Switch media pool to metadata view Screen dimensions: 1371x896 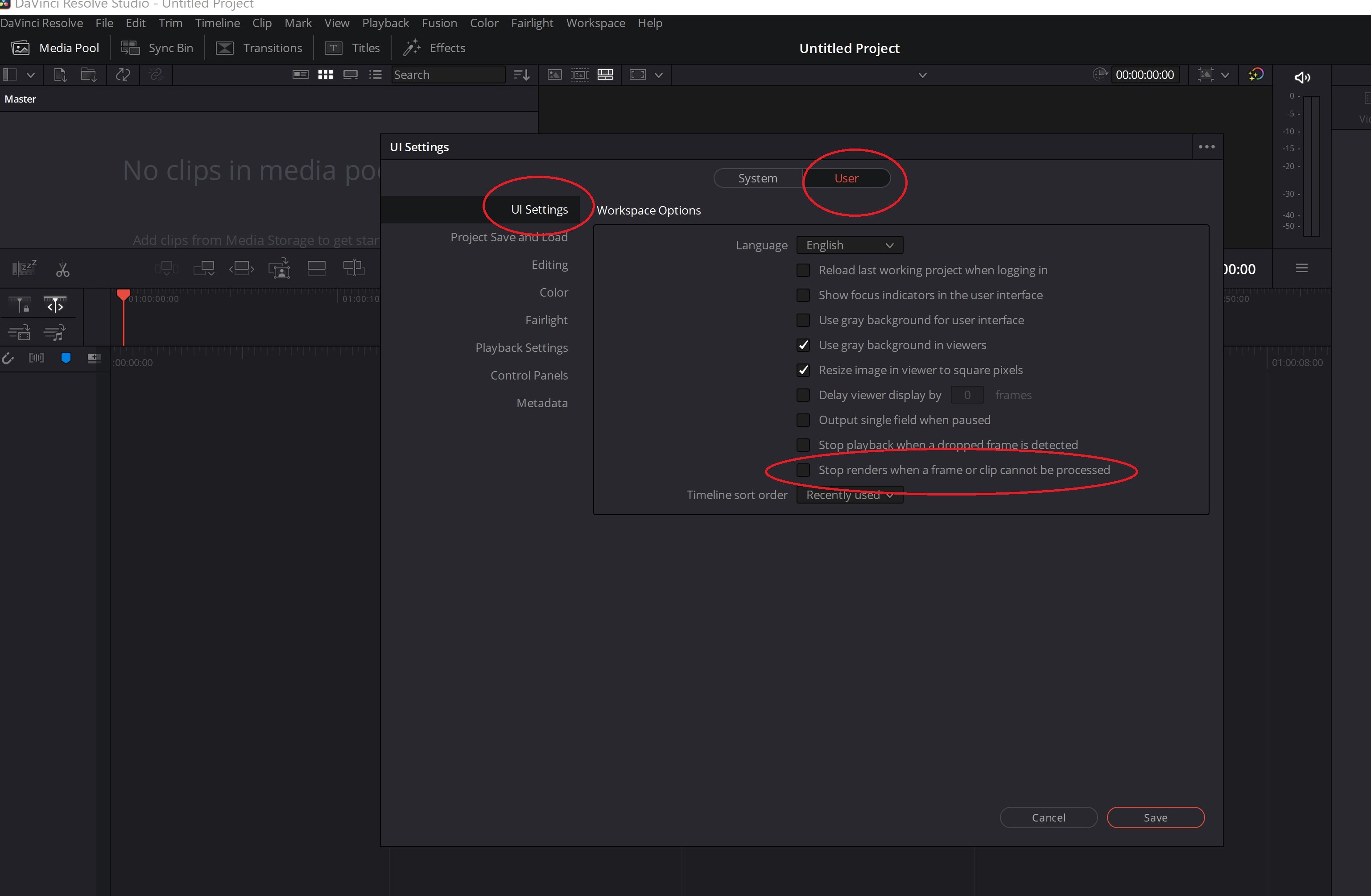[x=300, y=74]
